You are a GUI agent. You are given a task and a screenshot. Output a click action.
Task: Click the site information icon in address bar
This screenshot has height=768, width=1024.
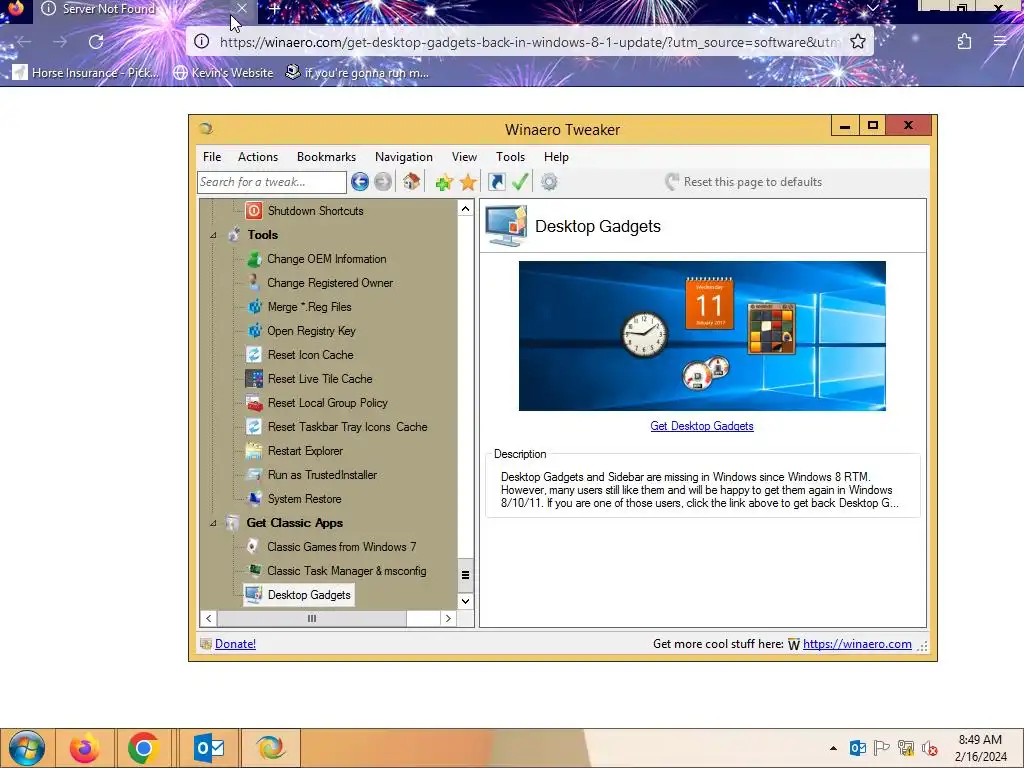point(202,42)
